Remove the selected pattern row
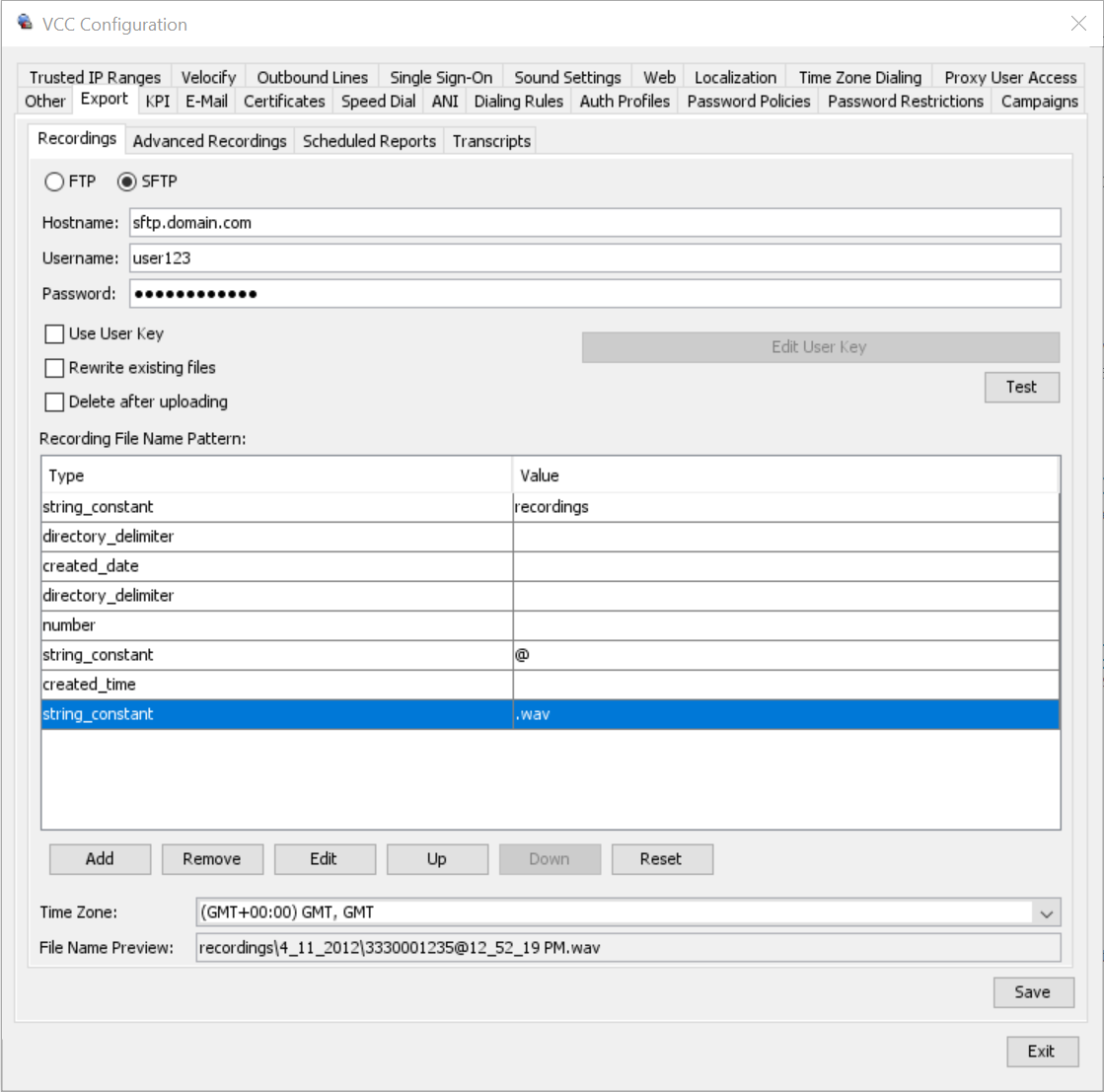Screen dimensions: 1104x1092 coord(212,859)
